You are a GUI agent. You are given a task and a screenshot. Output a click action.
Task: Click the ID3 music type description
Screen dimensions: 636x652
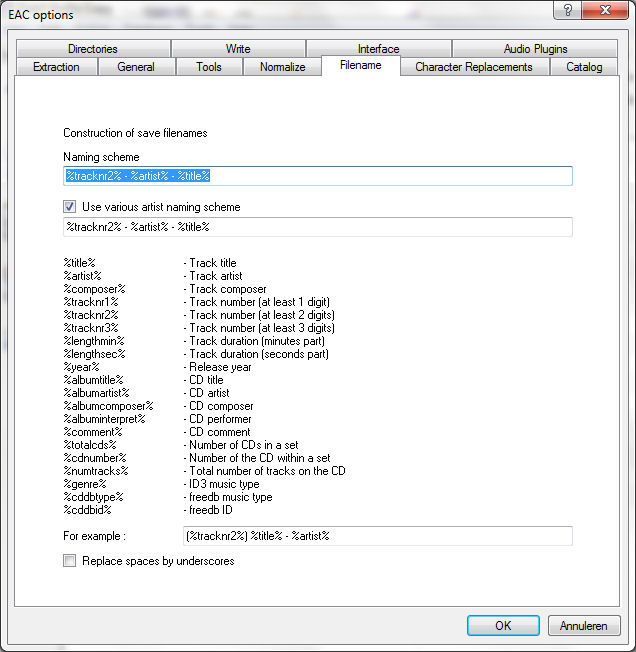click(x=222, y=484)
